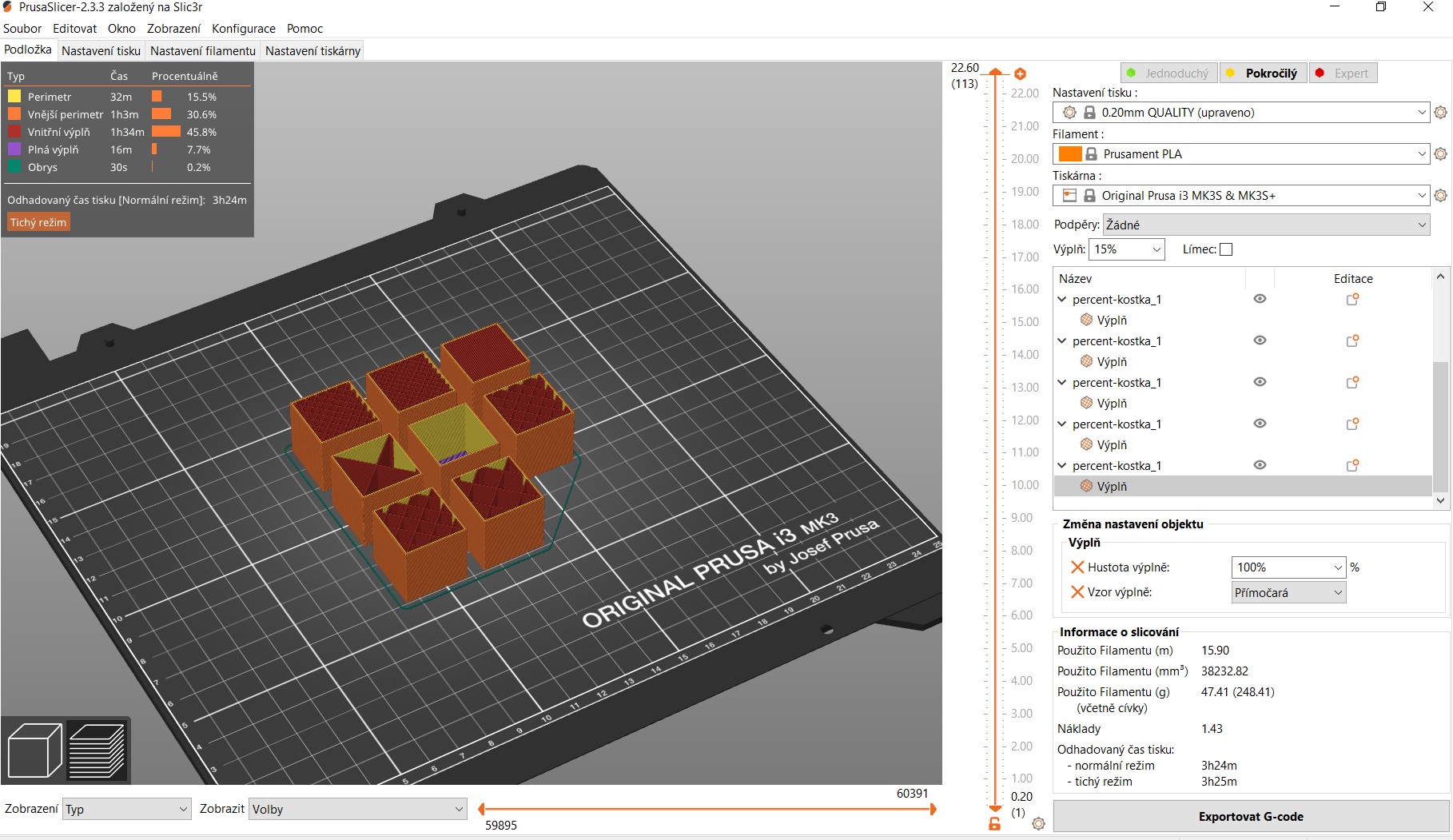
Task: Click the top handle of the vertical layer slider
Action: [x=995, y=72]
